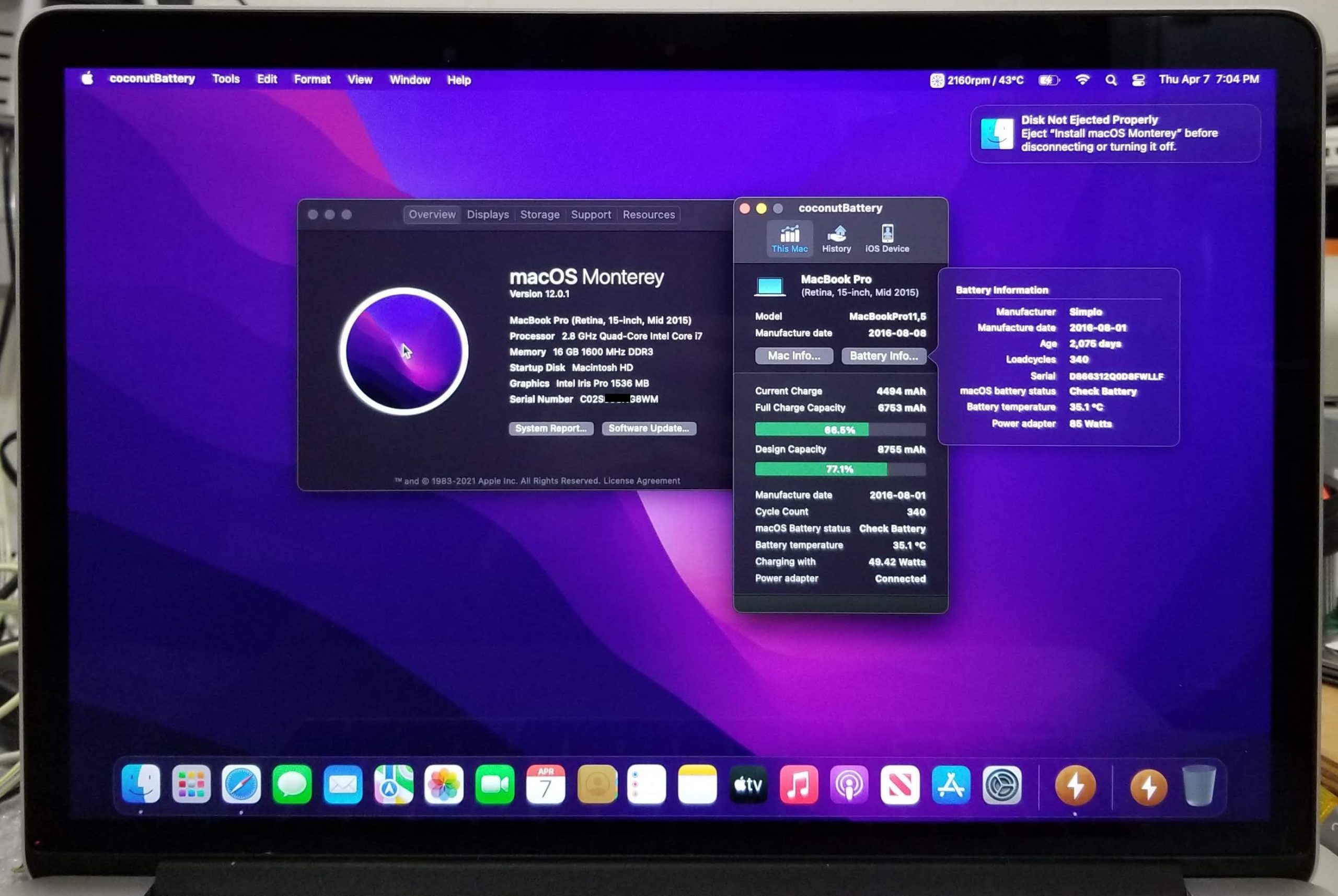
Task: Click the Battery Info... button
Action: (883, 356)
